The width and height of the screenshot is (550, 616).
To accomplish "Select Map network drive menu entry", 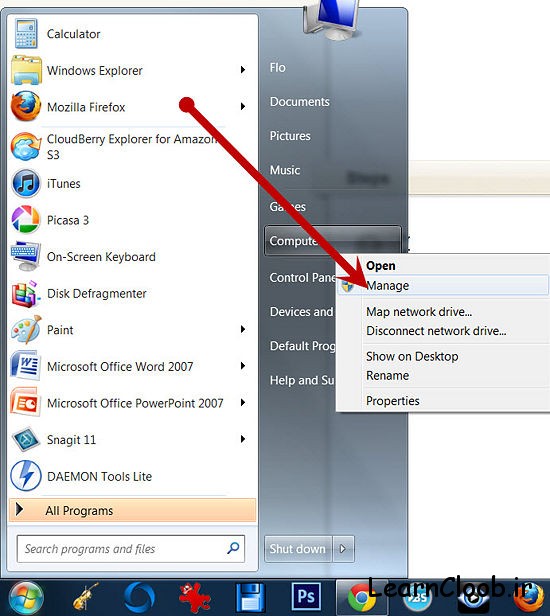I will (419, 312).
